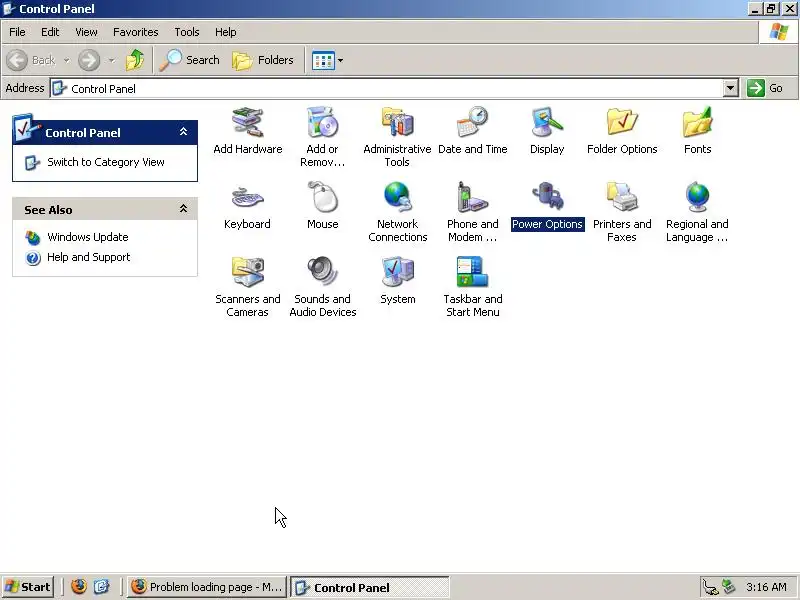The width and height of the screenshot is (800, 600).
Task: Open the Folder Options icon
Action: [622, 122]
